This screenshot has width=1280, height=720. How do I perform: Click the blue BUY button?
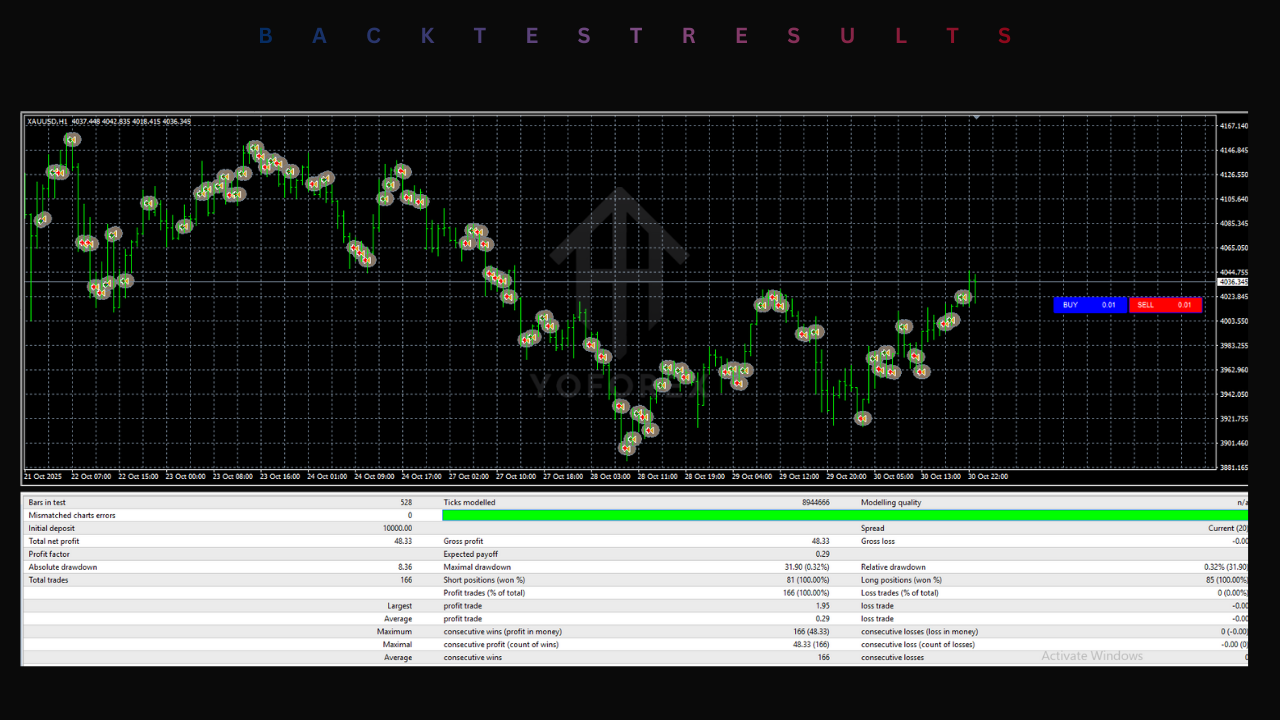click(1070, 305)
